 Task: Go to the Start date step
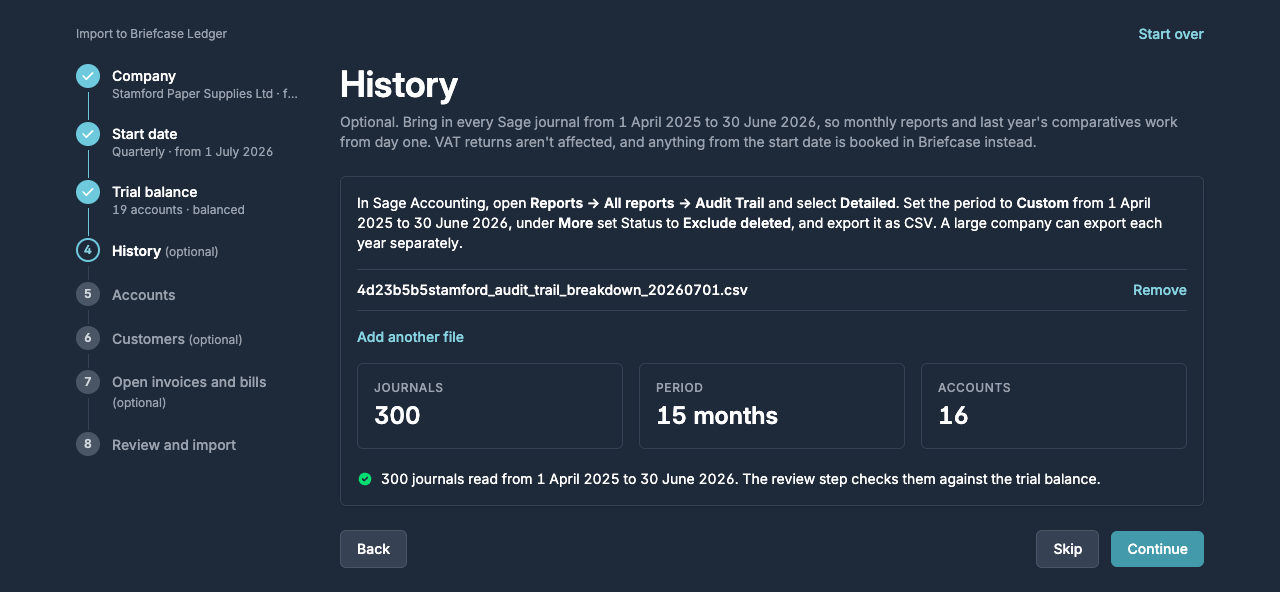tap(187, 142)
